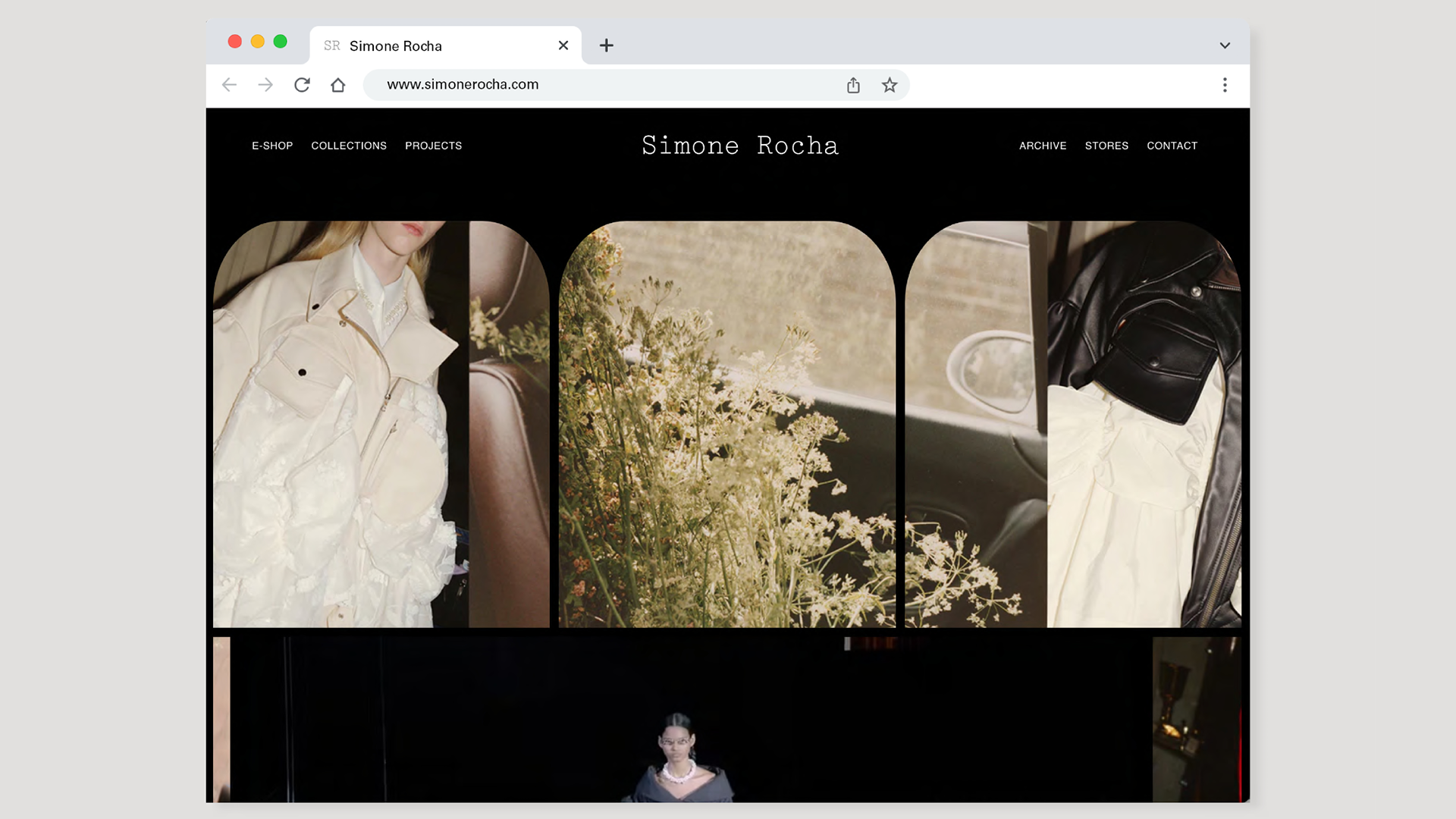Reload the current page
The image size is (1456, 819).
point(302,85)
